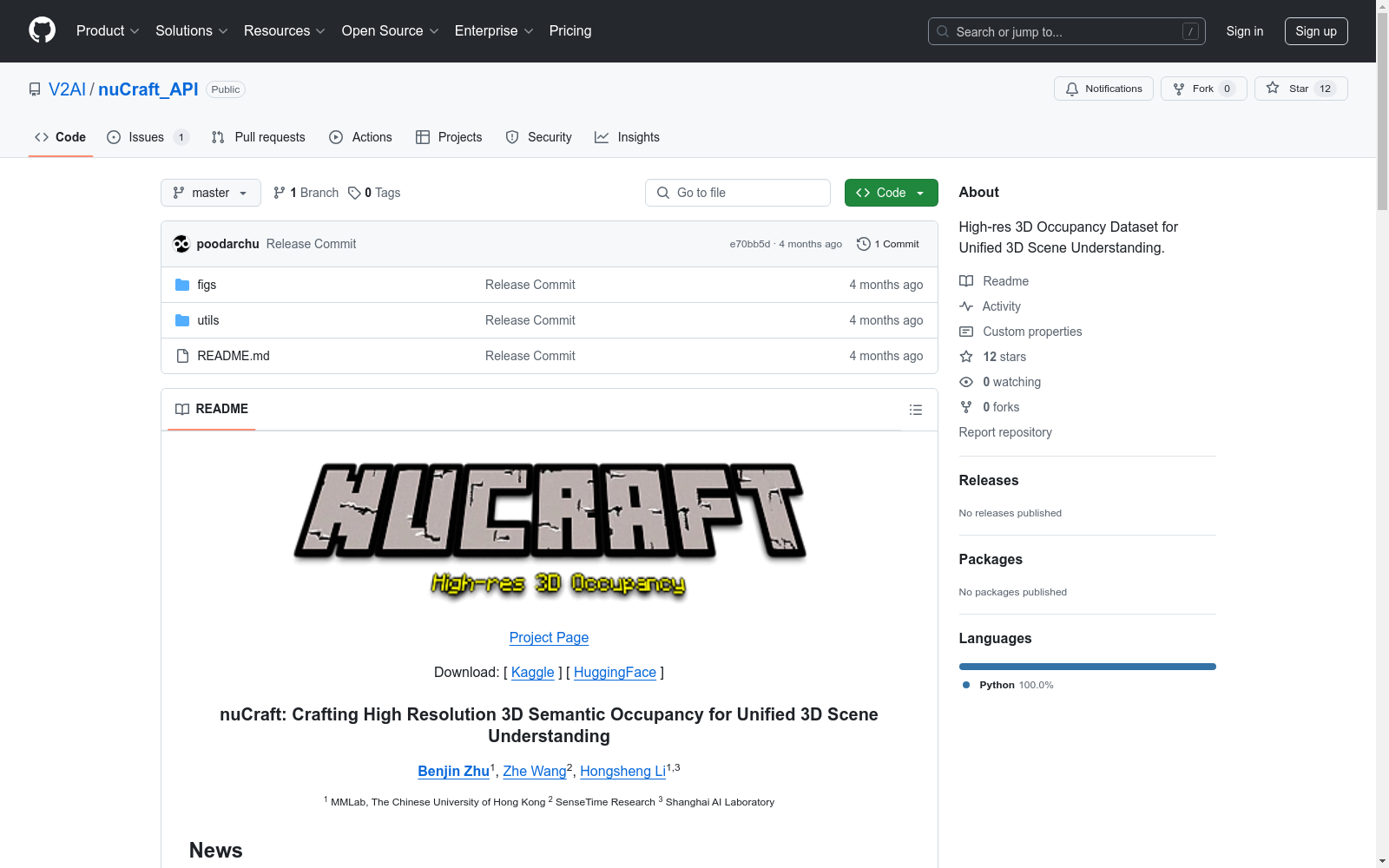
Task: Click the commit history clock icon
Action: (864, 244)
